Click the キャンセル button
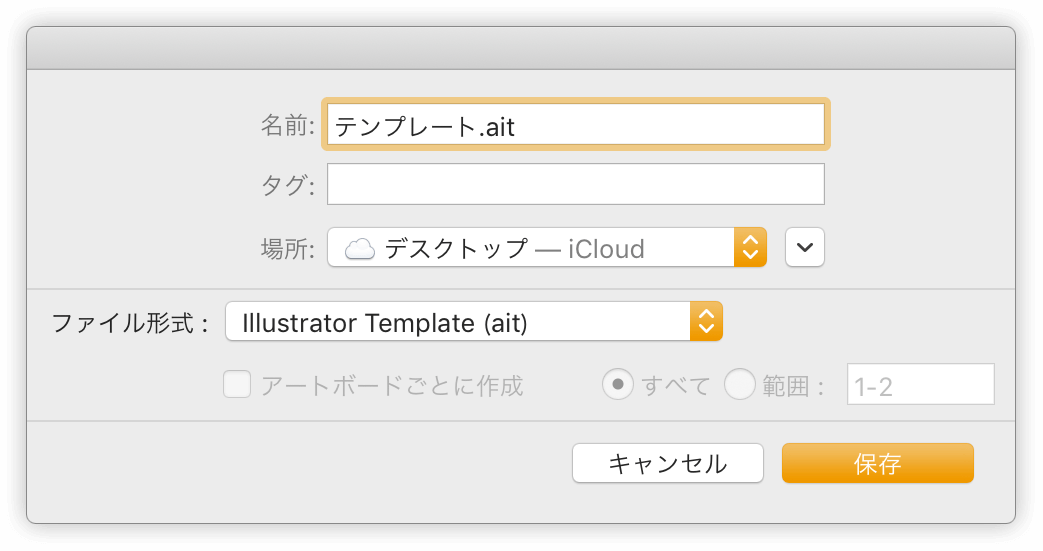The image size is (1043, 551). coord(668,463)
